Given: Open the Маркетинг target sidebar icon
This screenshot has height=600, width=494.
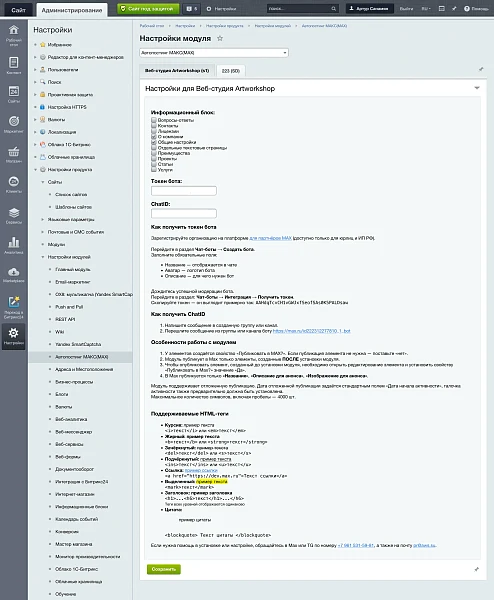Looking at the screenshot, I should (x=13, y=124).
